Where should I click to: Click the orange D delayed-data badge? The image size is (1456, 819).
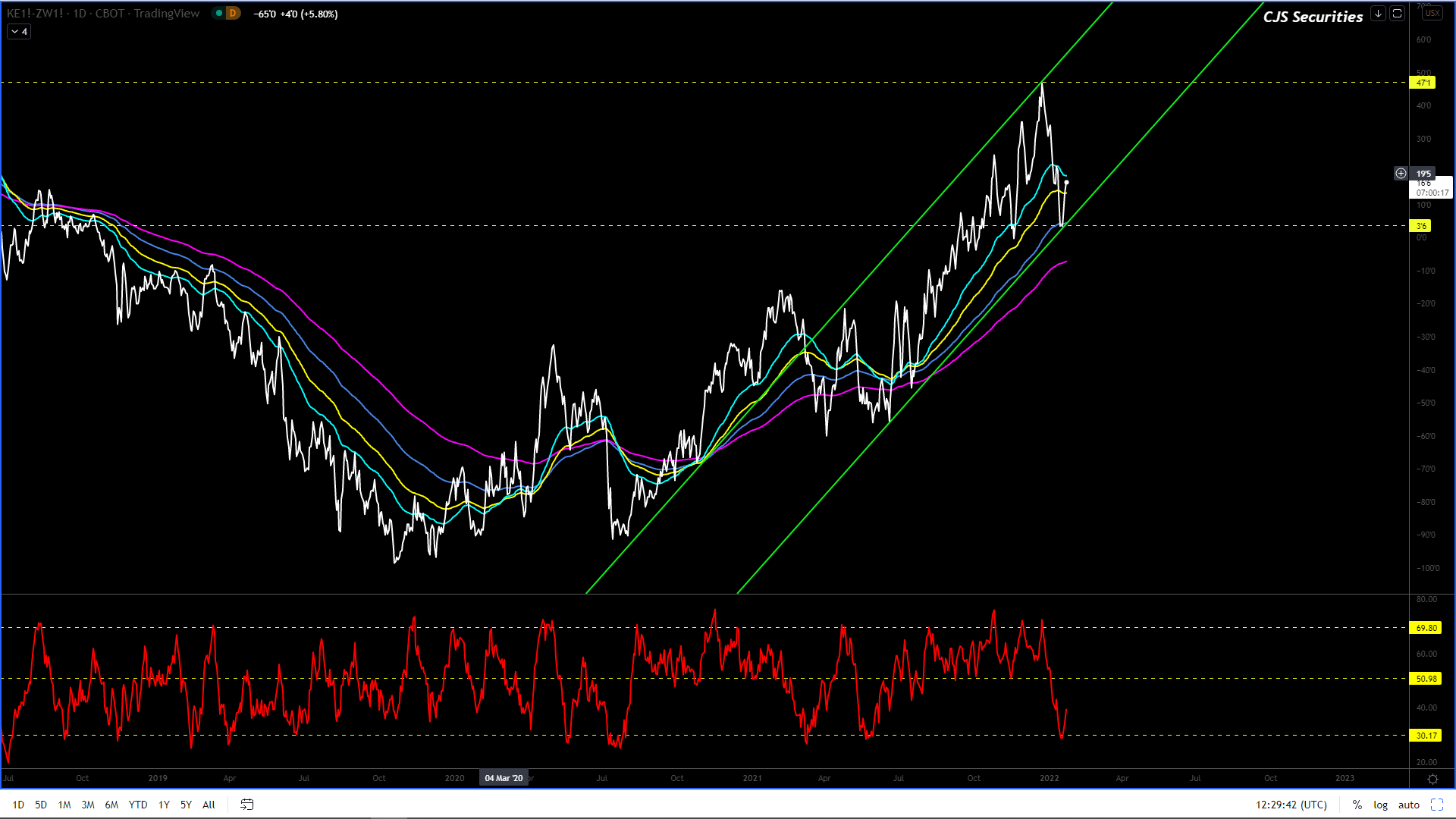point(233,14)
